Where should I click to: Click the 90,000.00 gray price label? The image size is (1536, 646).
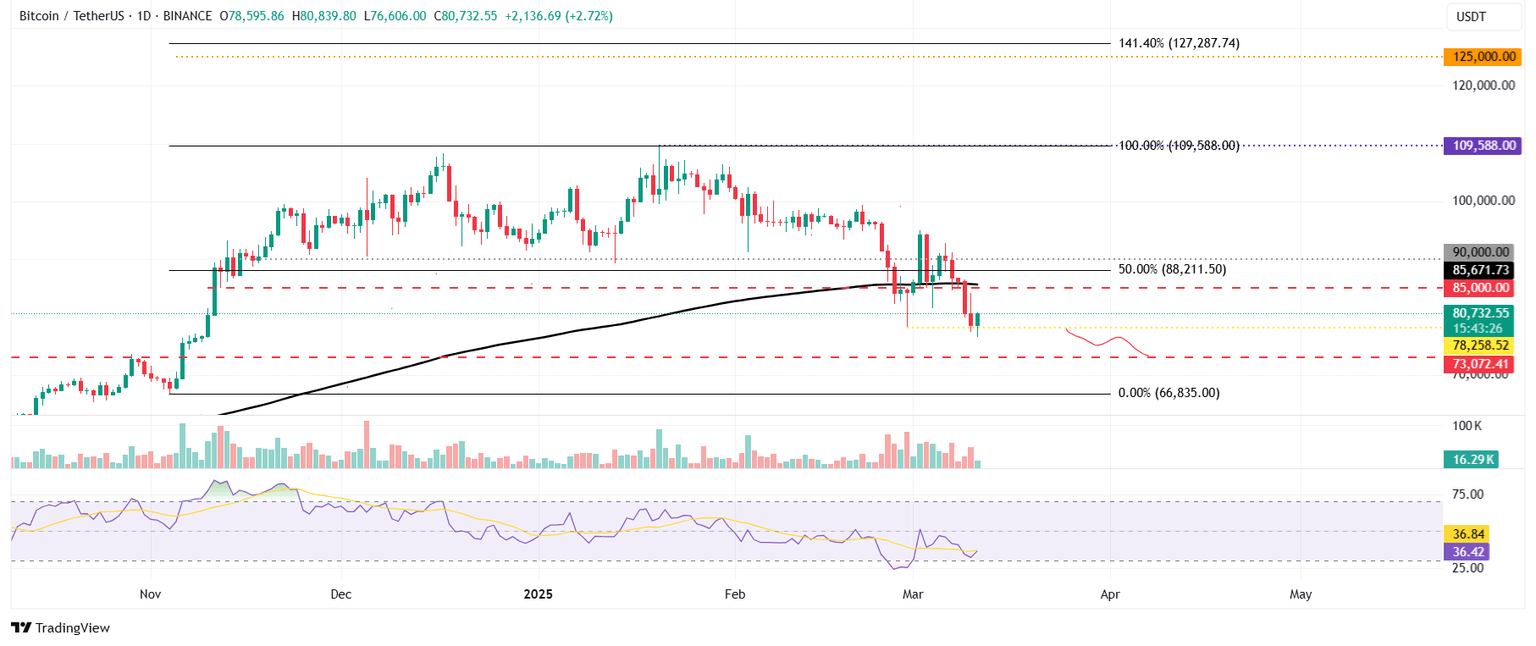(1478, 253)
